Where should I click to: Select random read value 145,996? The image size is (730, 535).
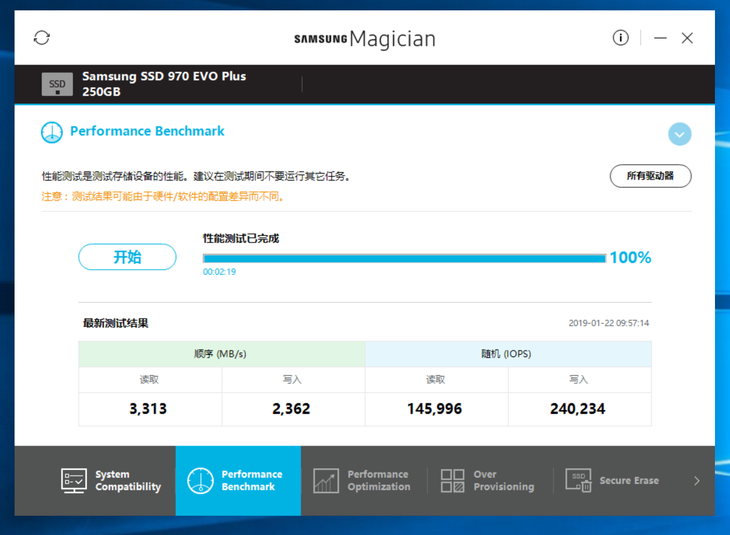[434, 408]
